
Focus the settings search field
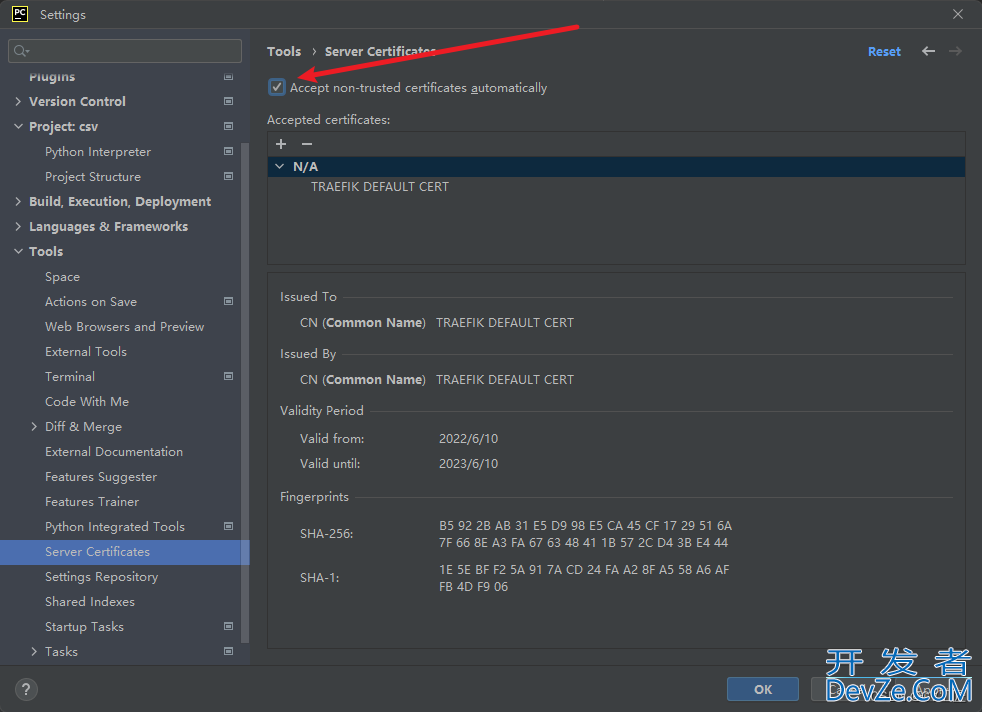[125, 51]
